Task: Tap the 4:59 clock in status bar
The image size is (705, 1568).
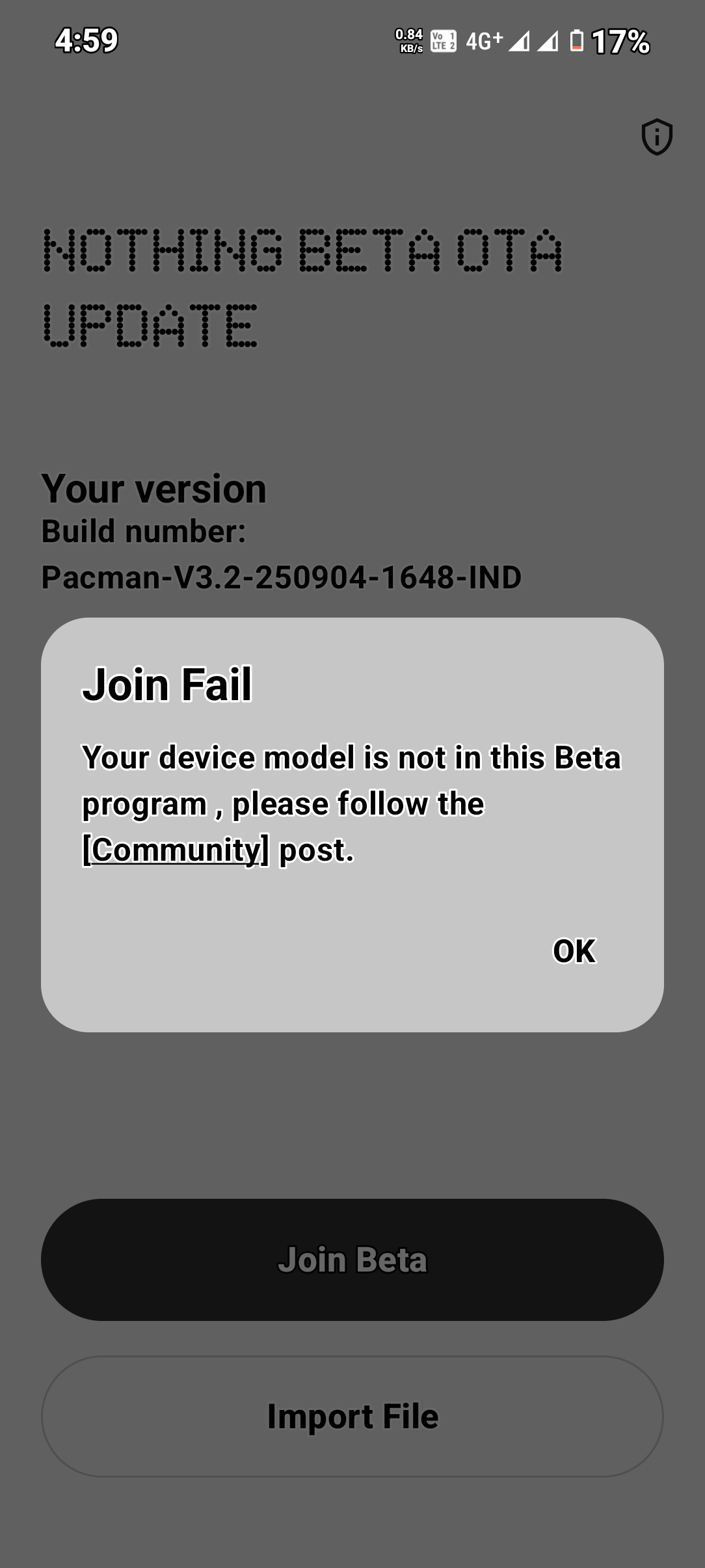Action: pyautogui.click(x=86, y=40)
